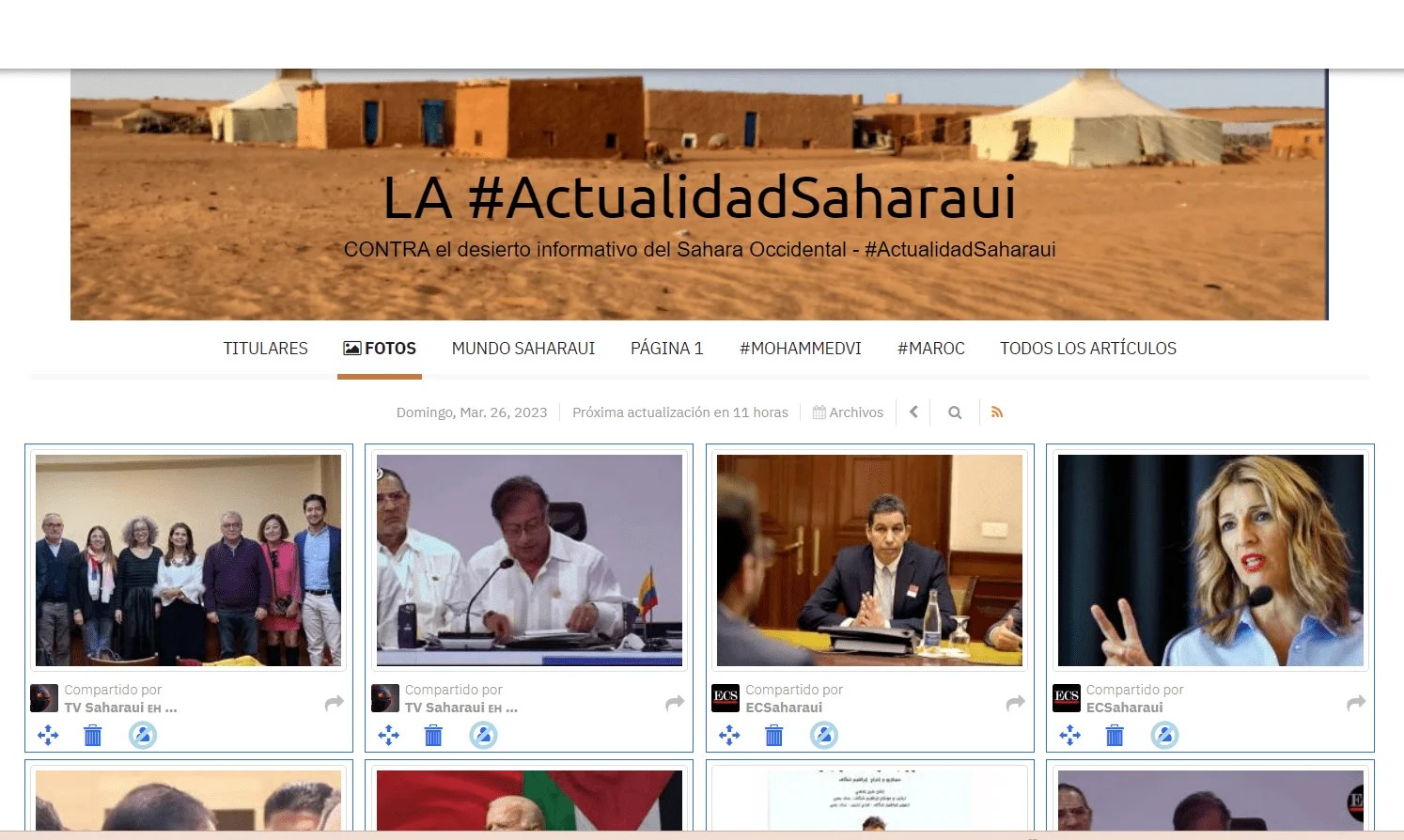
Task: Click the share arrow on the meeting table man card
Action: coord(1016,703)
